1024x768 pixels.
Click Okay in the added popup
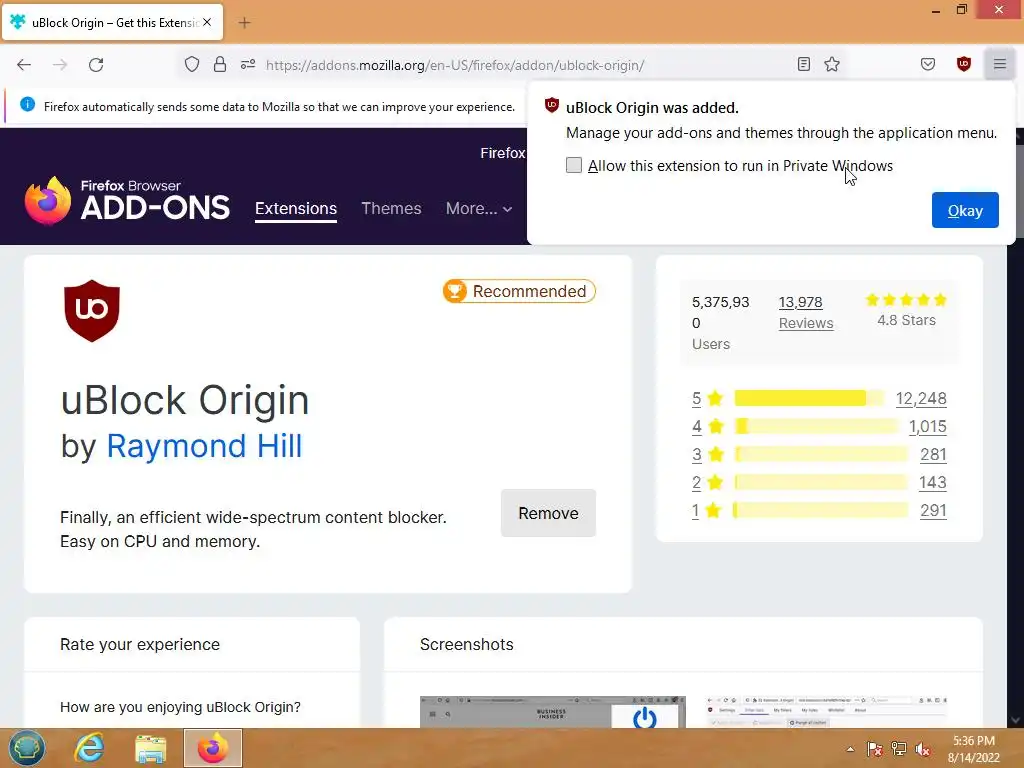[965, 210]
